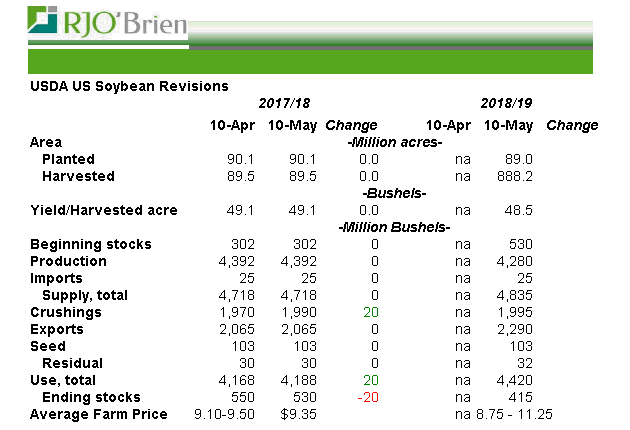Viewport: 630px width, 430px height.
Task: Click the Yield/Harvested acre row label
Action: click(104, 210)
